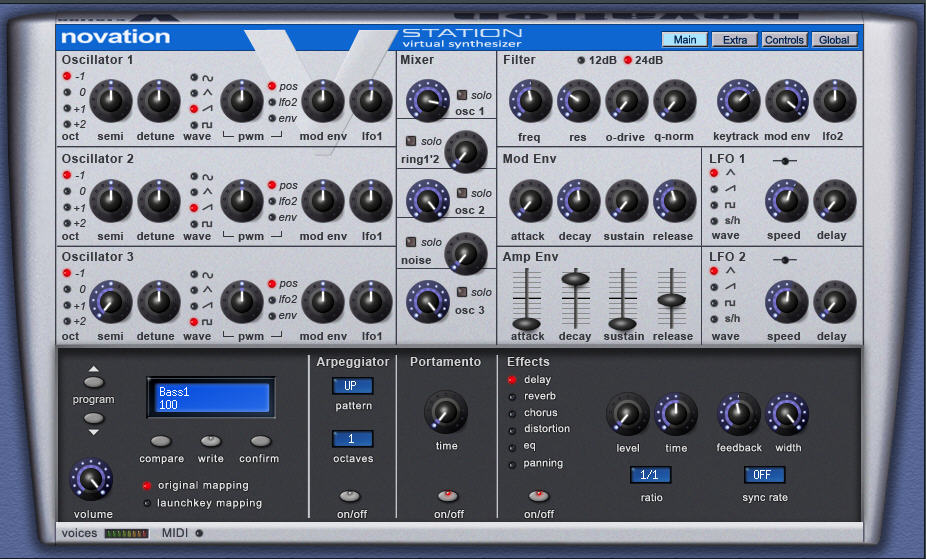
Task: Click the write button
Action: (x=211, y=441)
